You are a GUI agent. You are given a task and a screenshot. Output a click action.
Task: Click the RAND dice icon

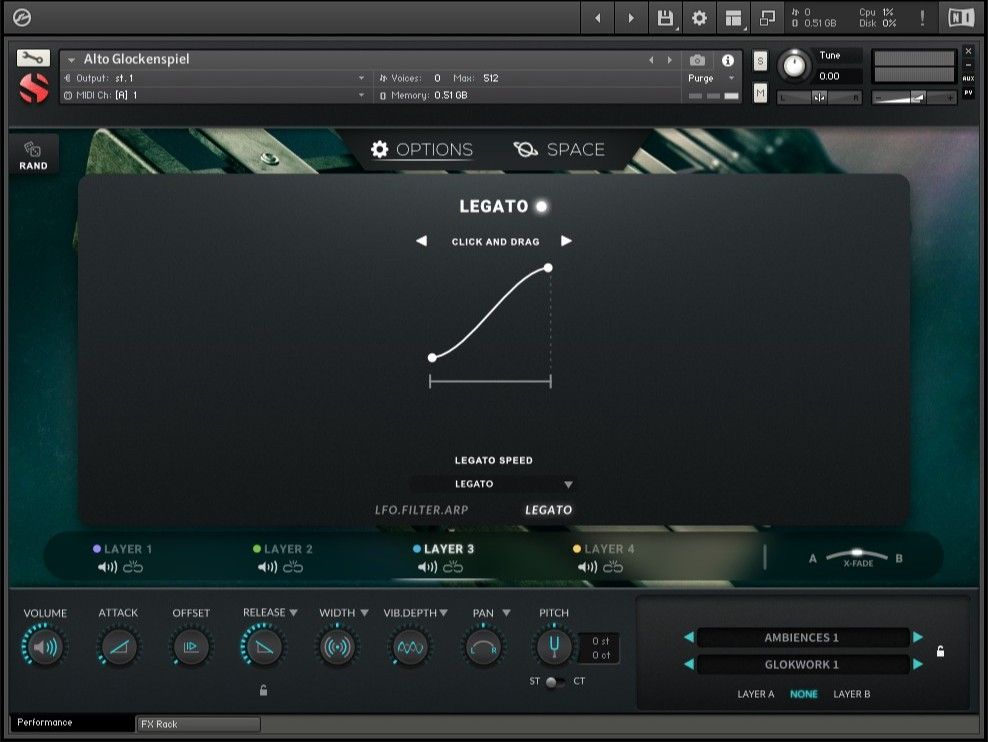(32, 148)
